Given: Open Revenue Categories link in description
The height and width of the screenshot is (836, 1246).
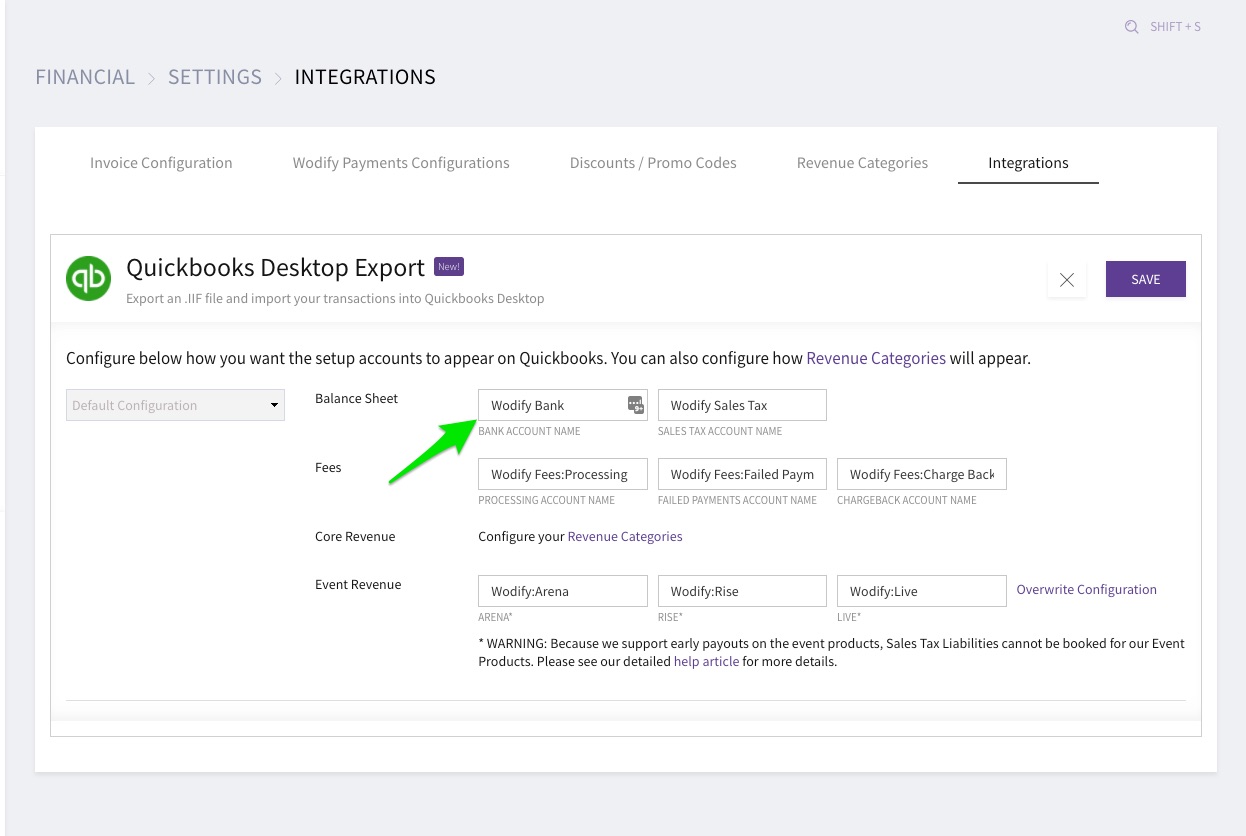Looking at the screenshot, I should (x=876, y=358).
